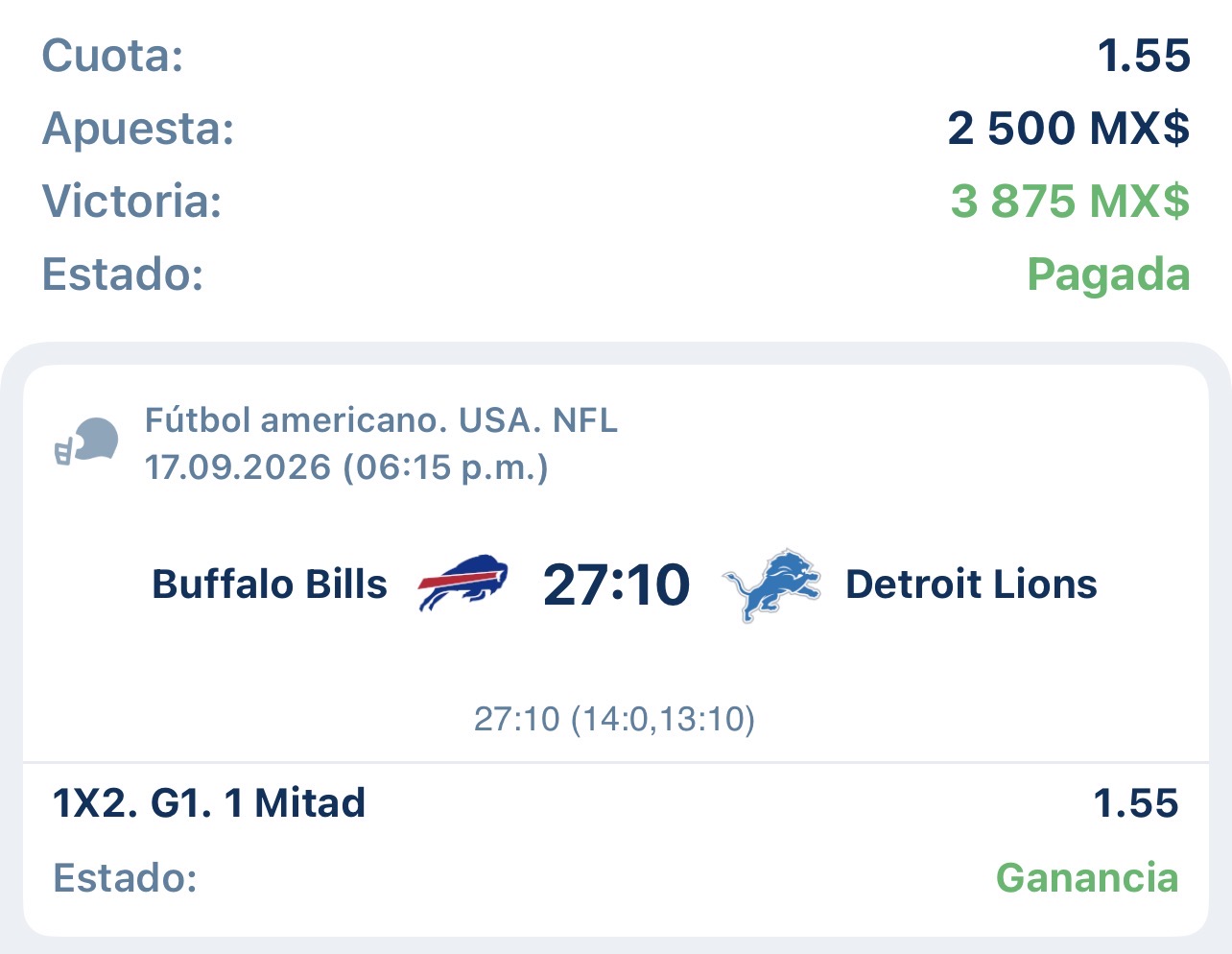Open the period score breakdown 27:10 (14:0,13:10)
This screenshot has width=1232, height=954.
(615, 719)
